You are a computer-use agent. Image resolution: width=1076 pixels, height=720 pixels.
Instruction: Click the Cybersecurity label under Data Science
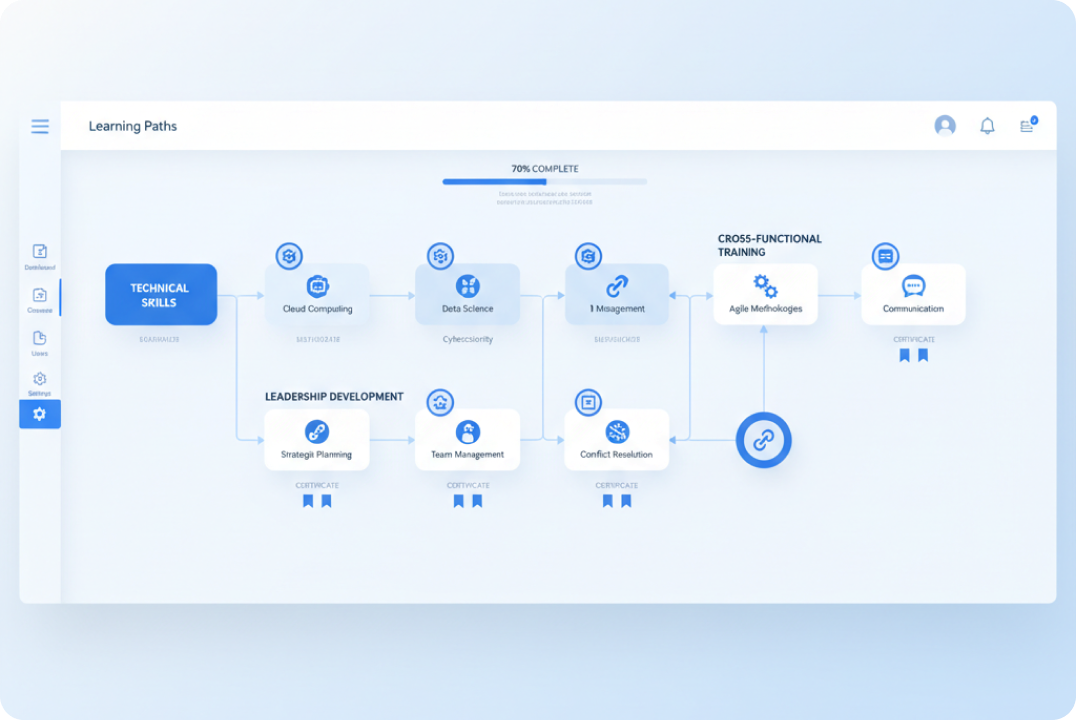tap(467, 339)
